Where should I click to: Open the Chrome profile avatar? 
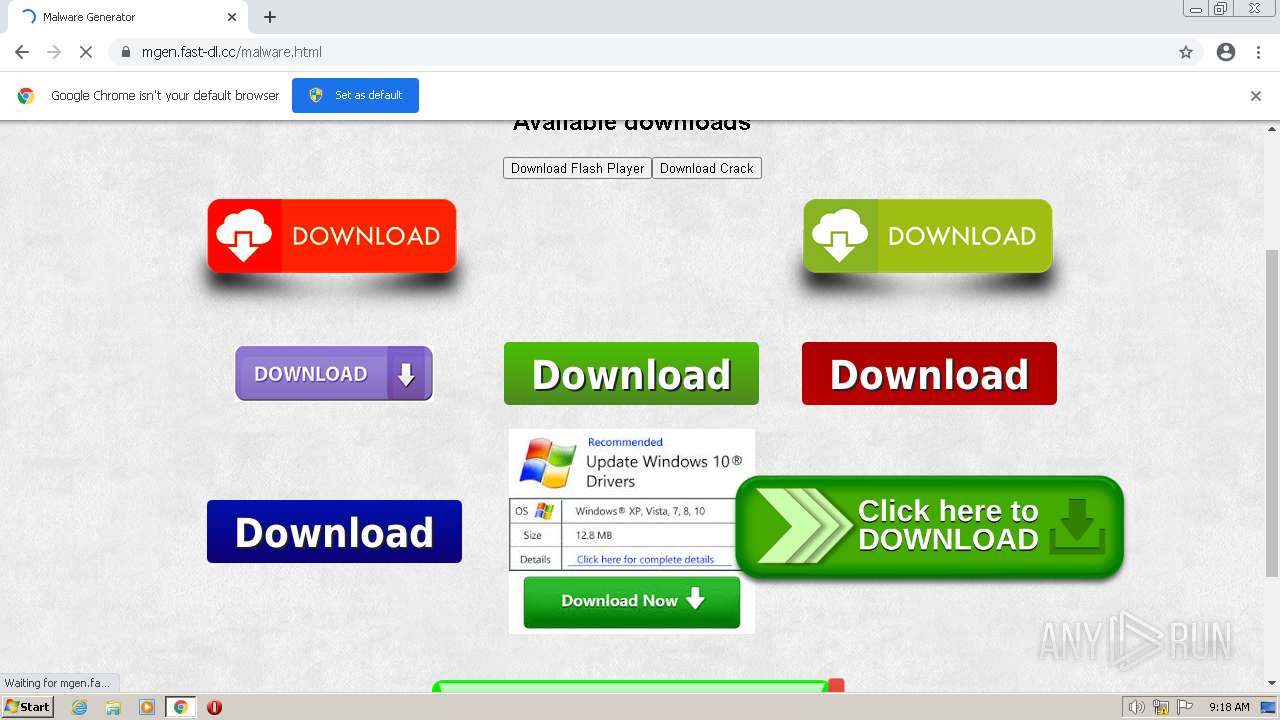pyautogui.click(x=1226, y=52)
